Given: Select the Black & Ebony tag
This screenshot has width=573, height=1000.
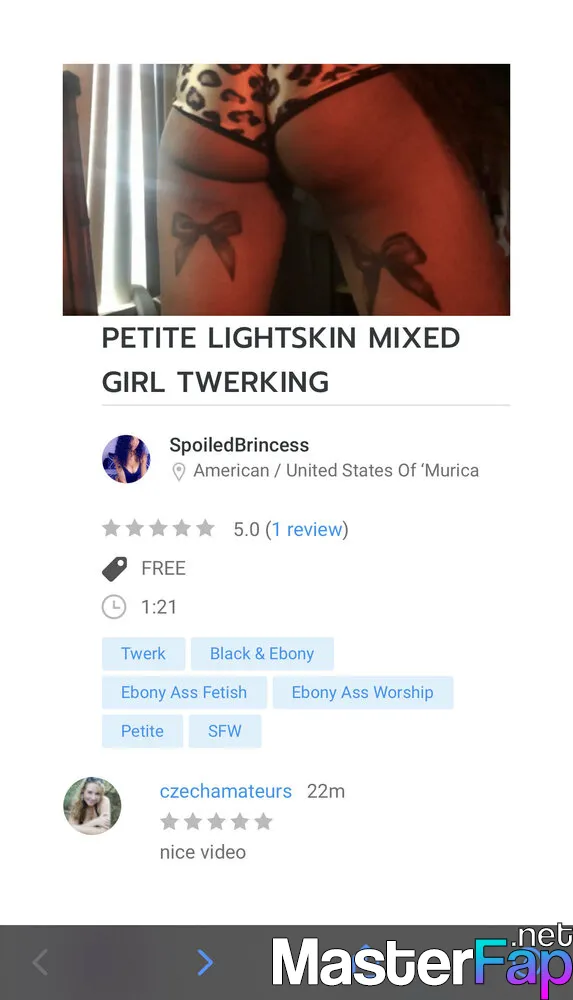Looking at the screenshot, I should 262,654.
